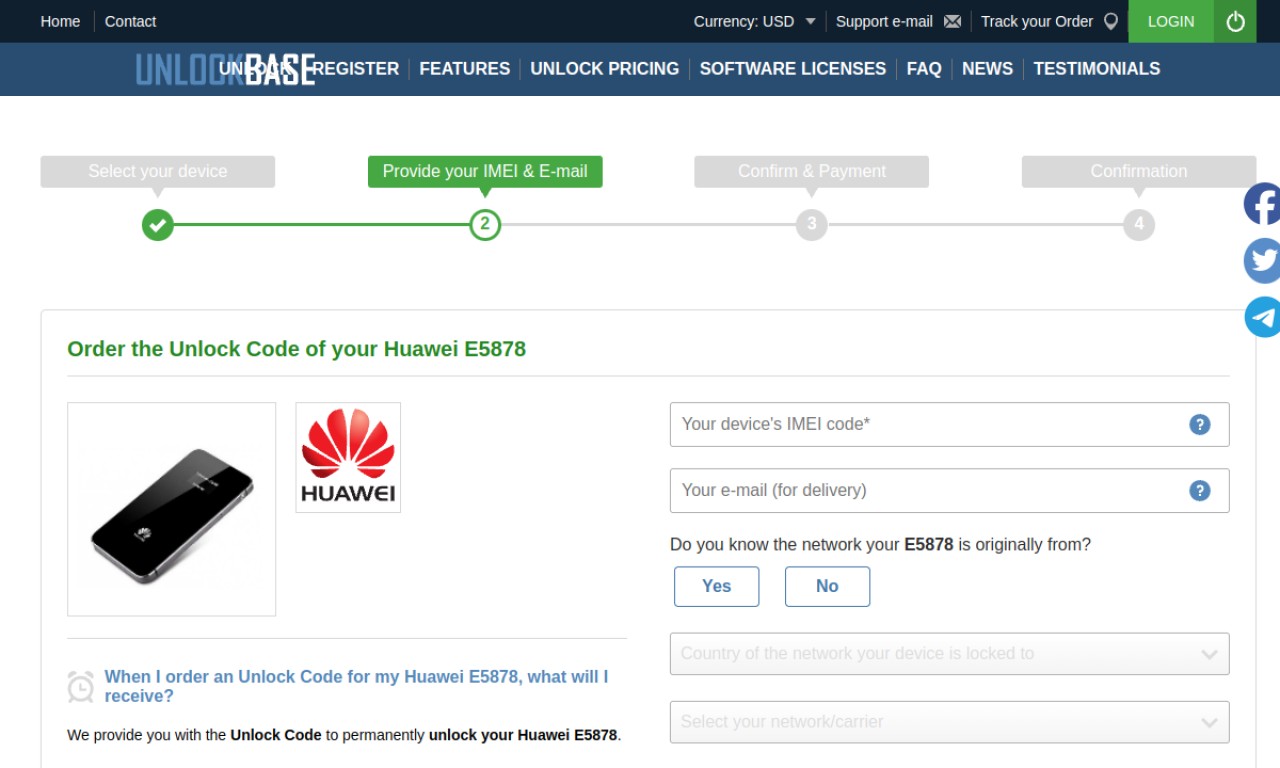Screen dimensions: 1280x768
Task: Expand the country of network dropdown
Action: pyautogui.click(x=949, y=654)
